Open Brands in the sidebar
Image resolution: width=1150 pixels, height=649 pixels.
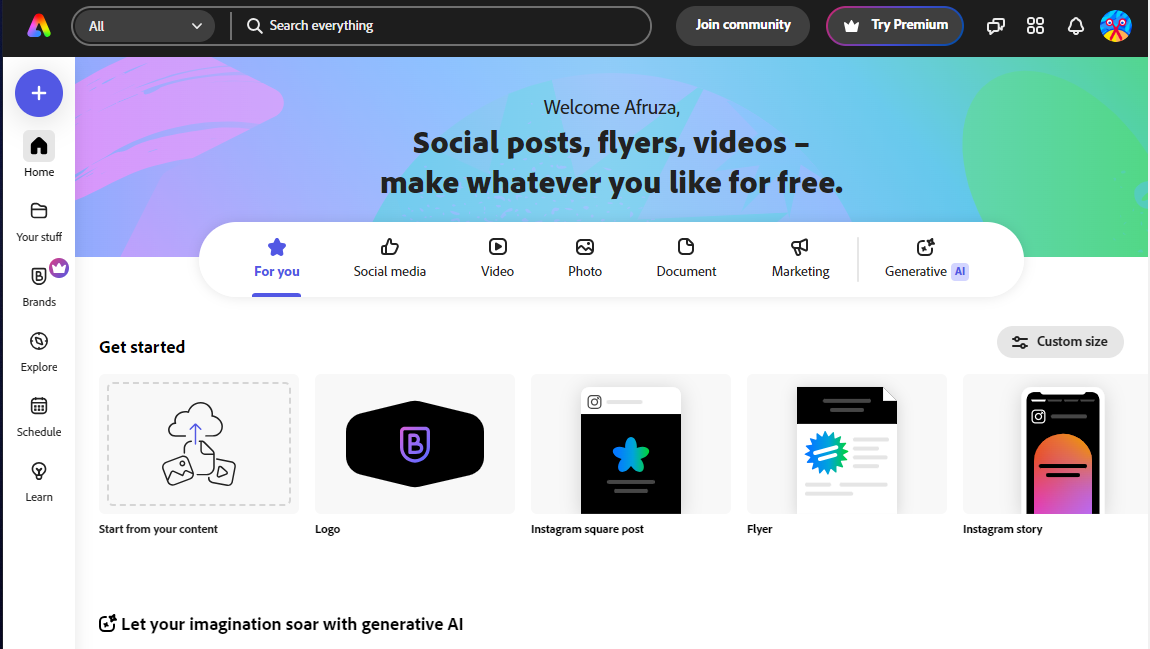(39, 286)
